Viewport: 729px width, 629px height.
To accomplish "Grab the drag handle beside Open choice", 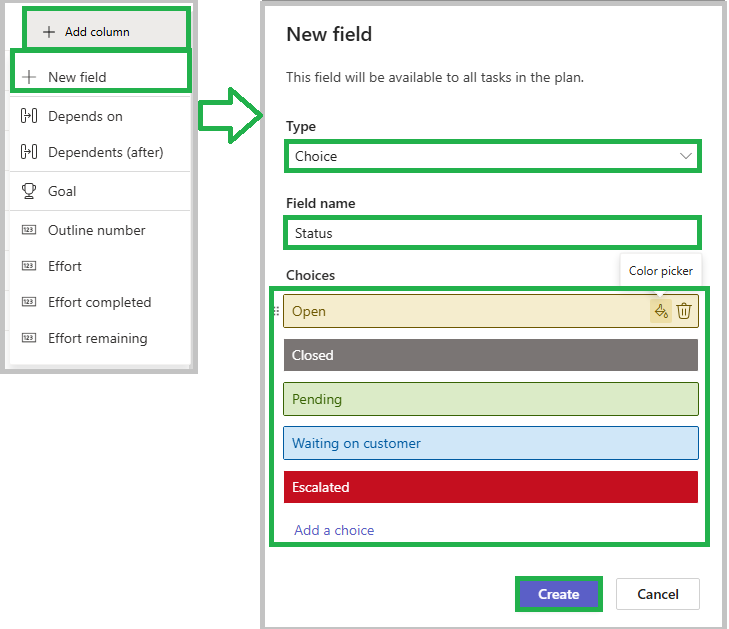I will pos(276,311).
